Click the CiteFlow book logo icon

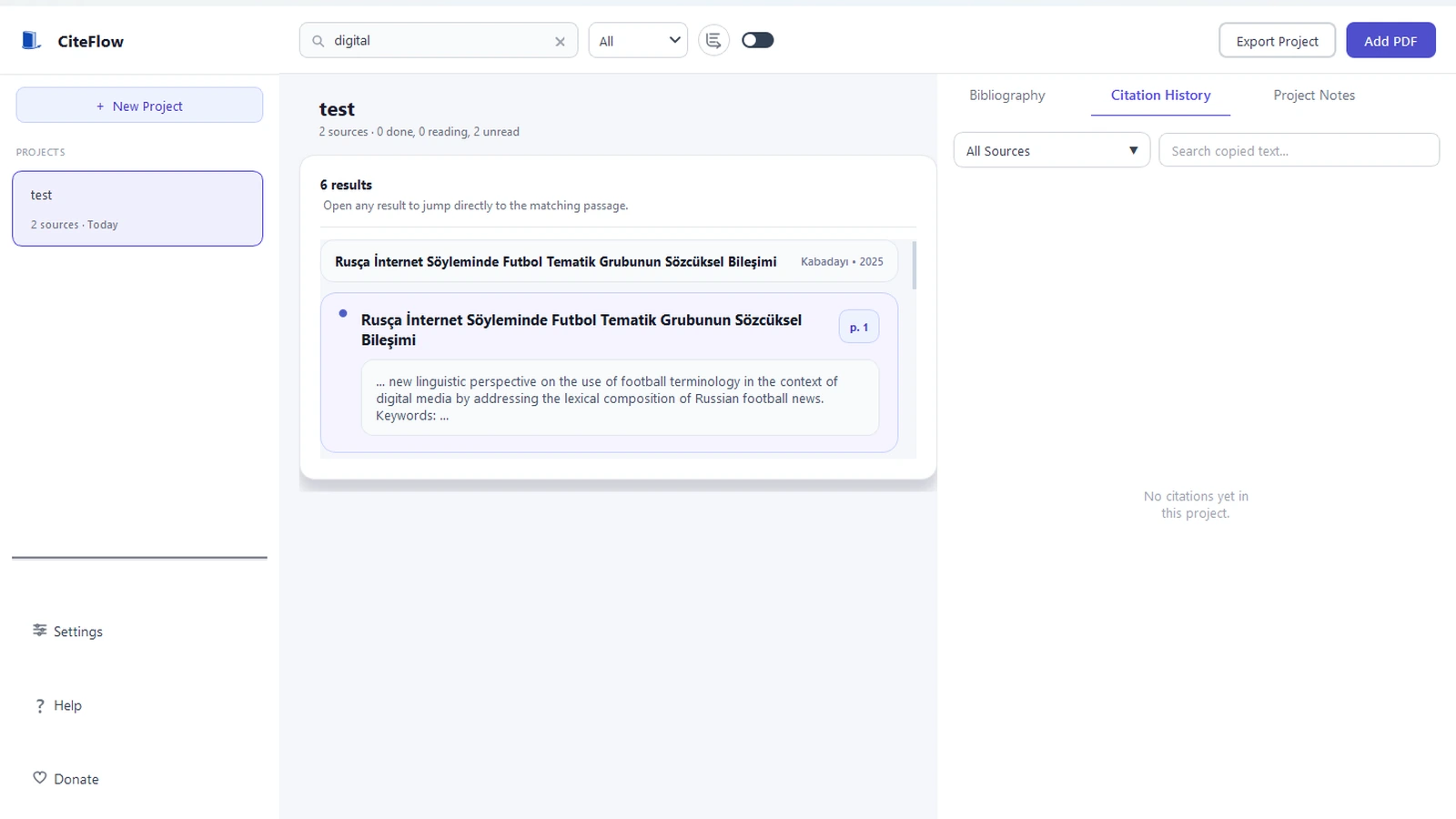(30, 40)
